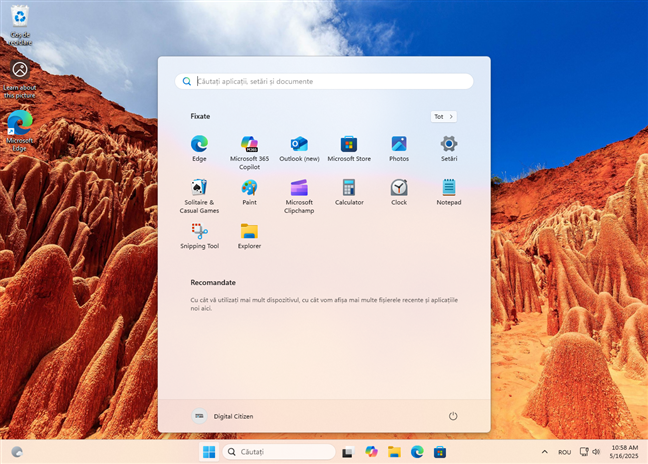Open Notepad from pinned apps

pyautogui.click(x=449, y=192)
